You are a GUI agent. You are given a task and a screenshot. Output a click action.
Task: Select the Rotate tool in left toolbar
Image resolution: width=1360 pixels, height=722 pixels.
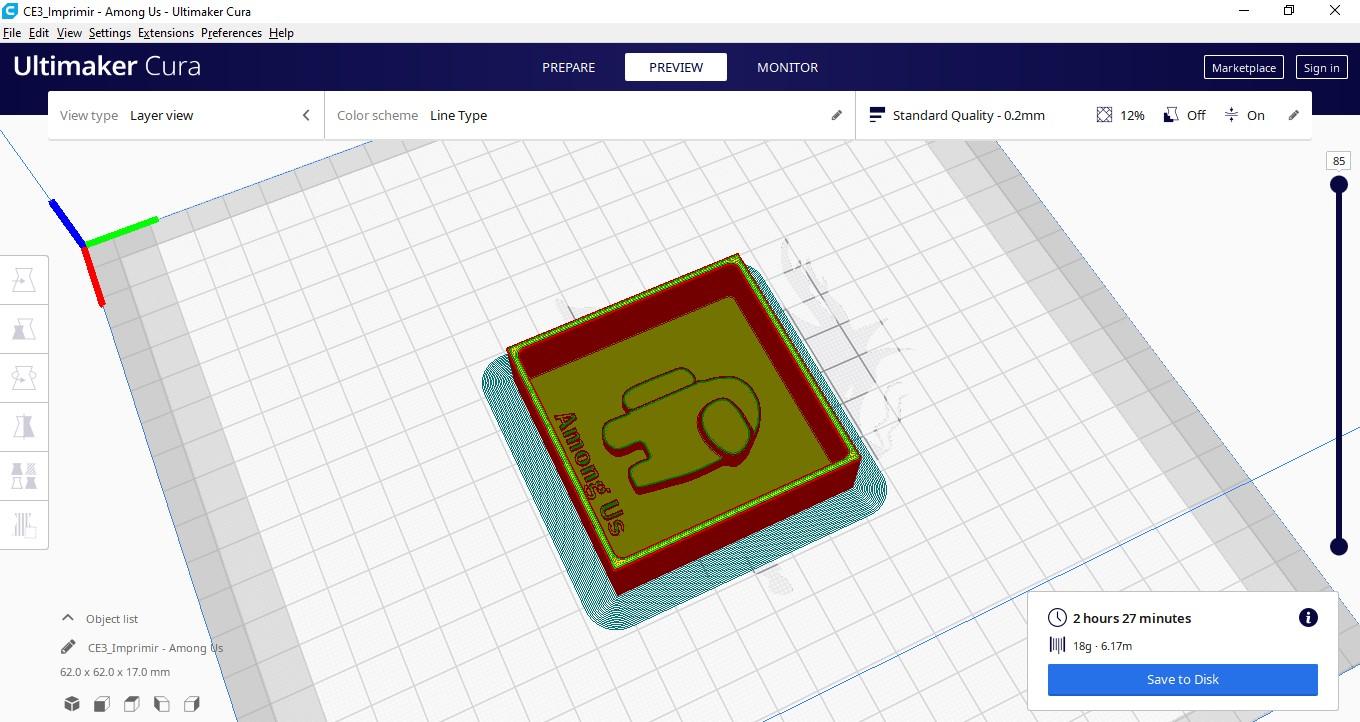click(23, 378)
